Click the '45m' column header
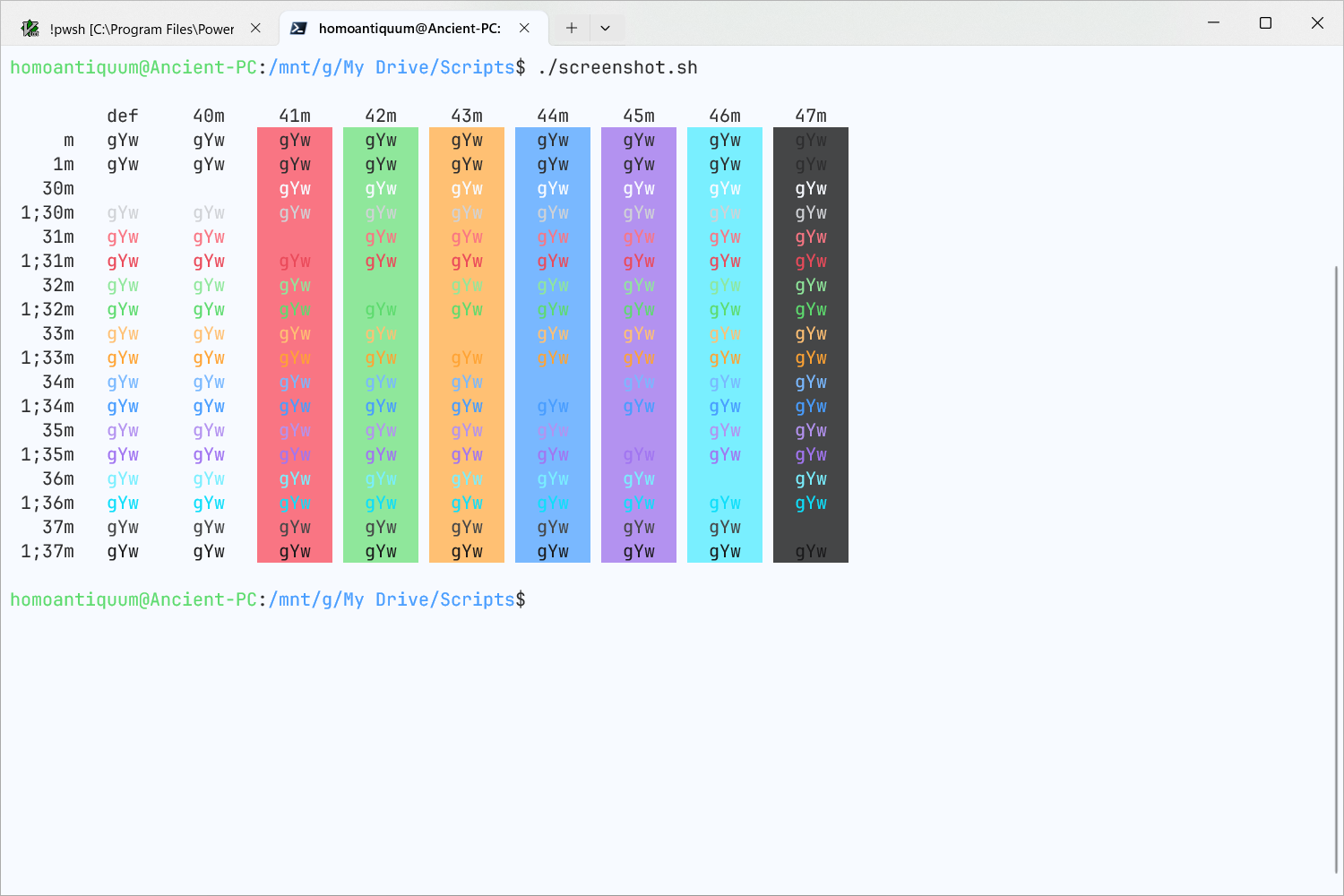1344x896 pixels. (639, 116)
